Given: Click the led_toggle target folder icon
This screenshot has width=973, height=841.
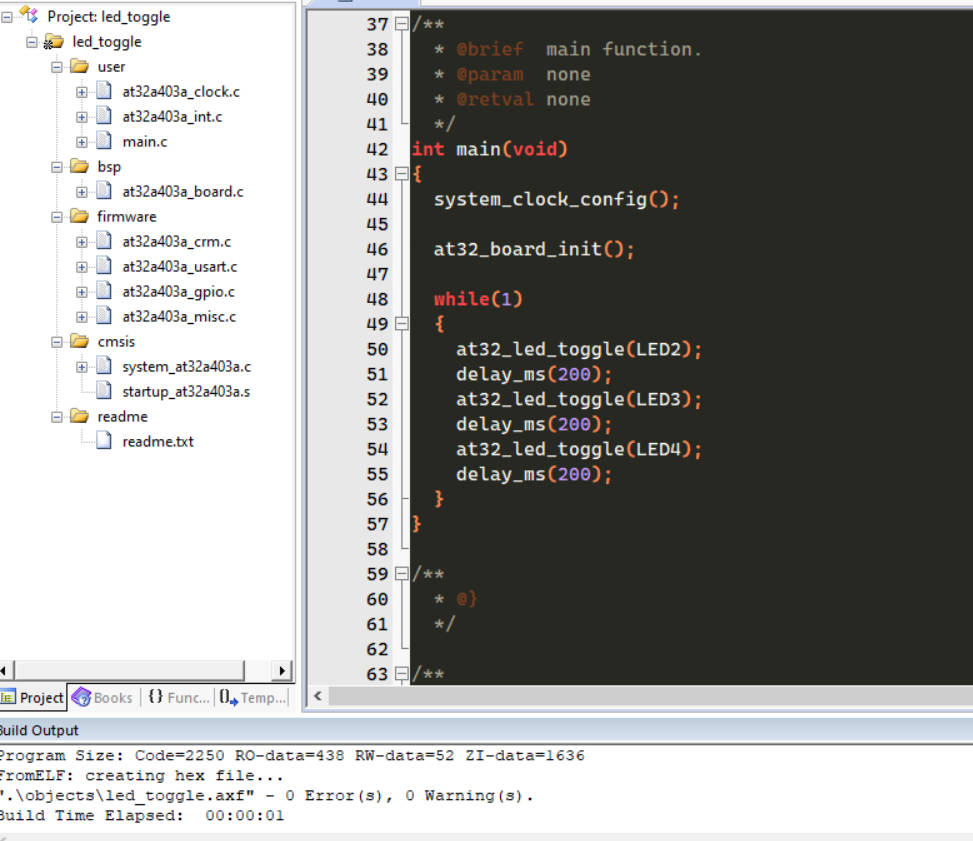Looking at the screenshot, I should click(53, 42).
